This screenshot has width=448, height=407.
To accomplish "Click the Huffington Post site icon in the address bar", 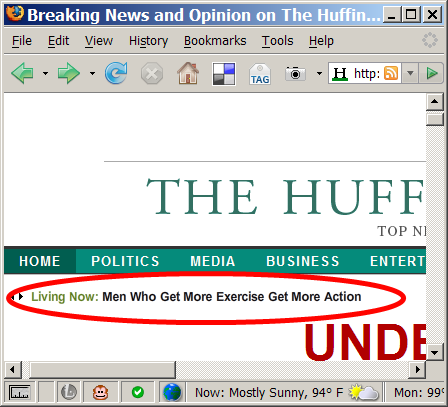I will click(340, 73).
